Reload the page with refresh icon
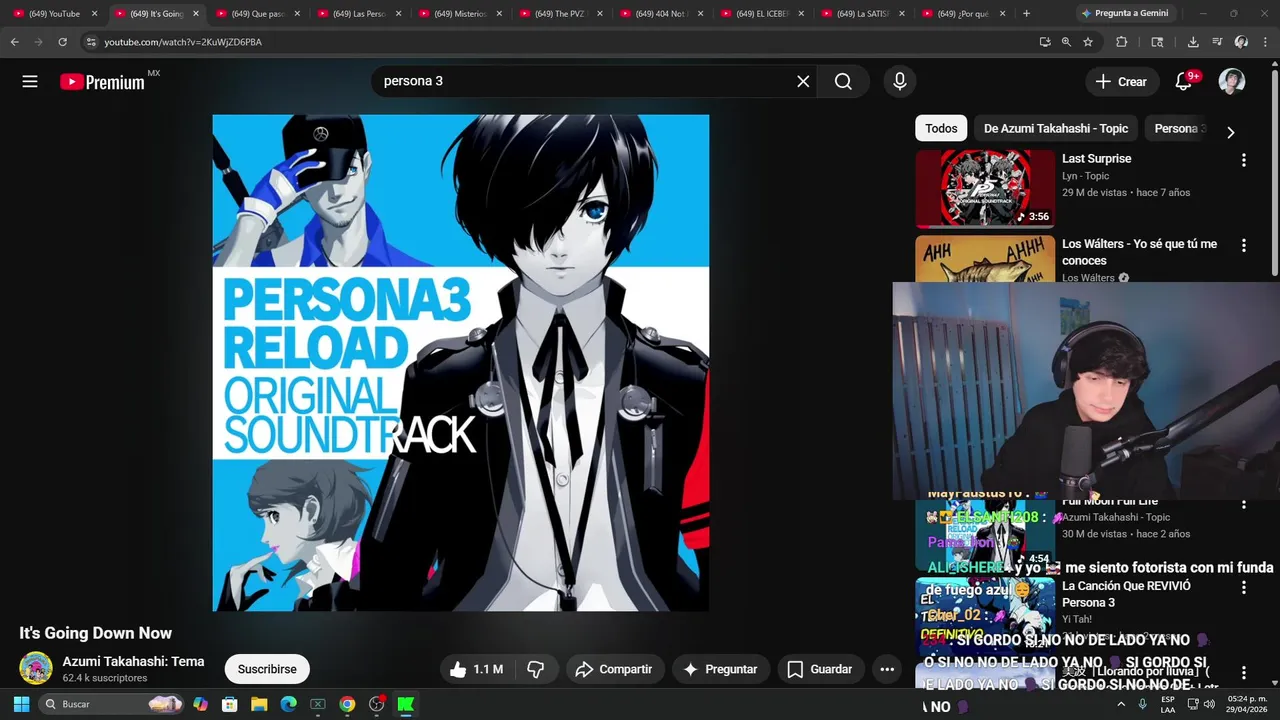 tap(62, 42)
